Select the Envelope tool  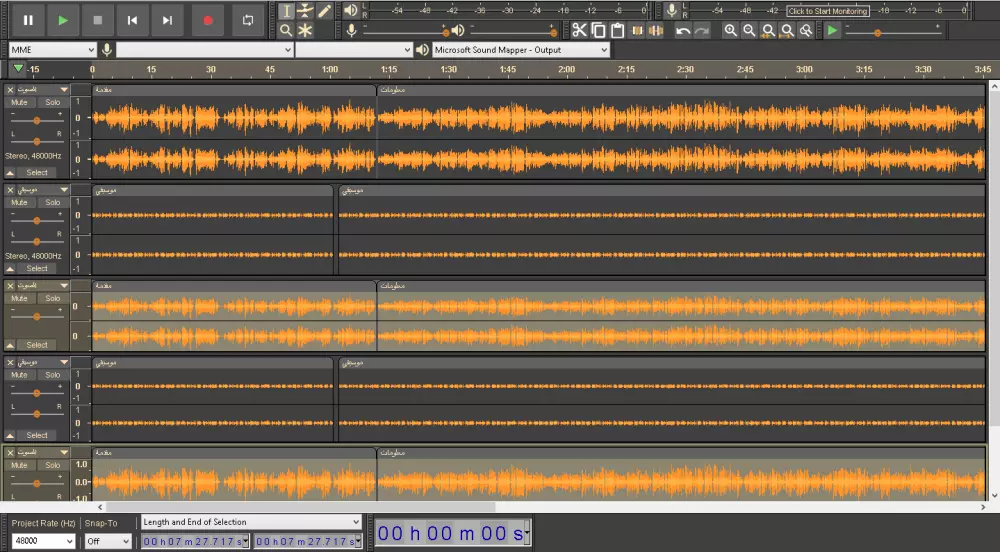[305, 11]
